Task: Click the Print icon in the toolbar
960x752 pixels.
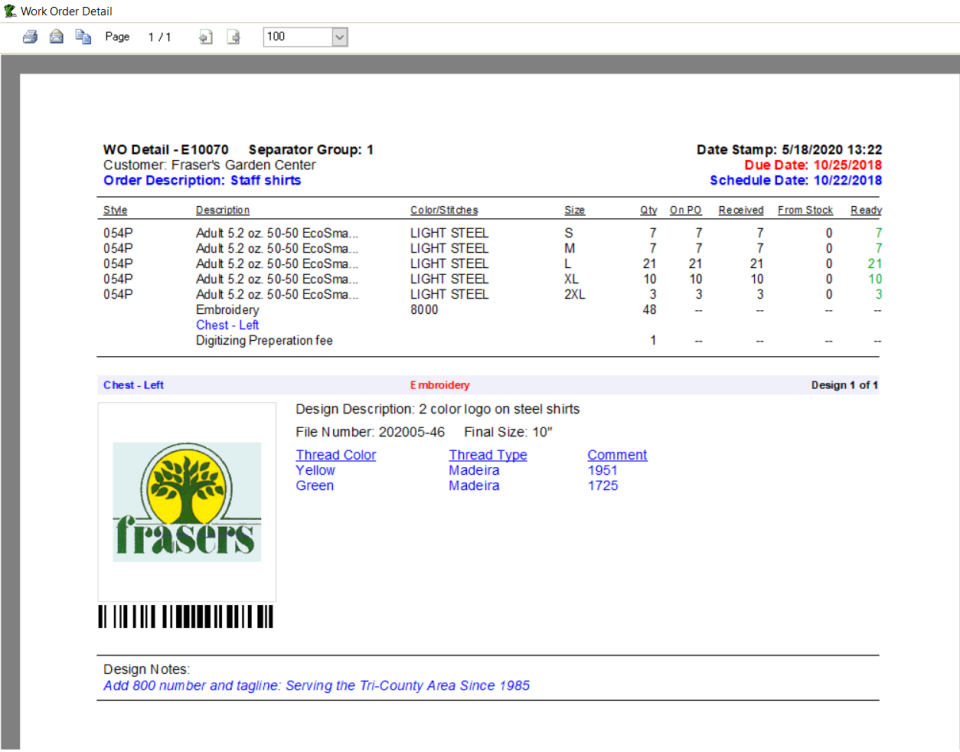Action: [28, 35]
